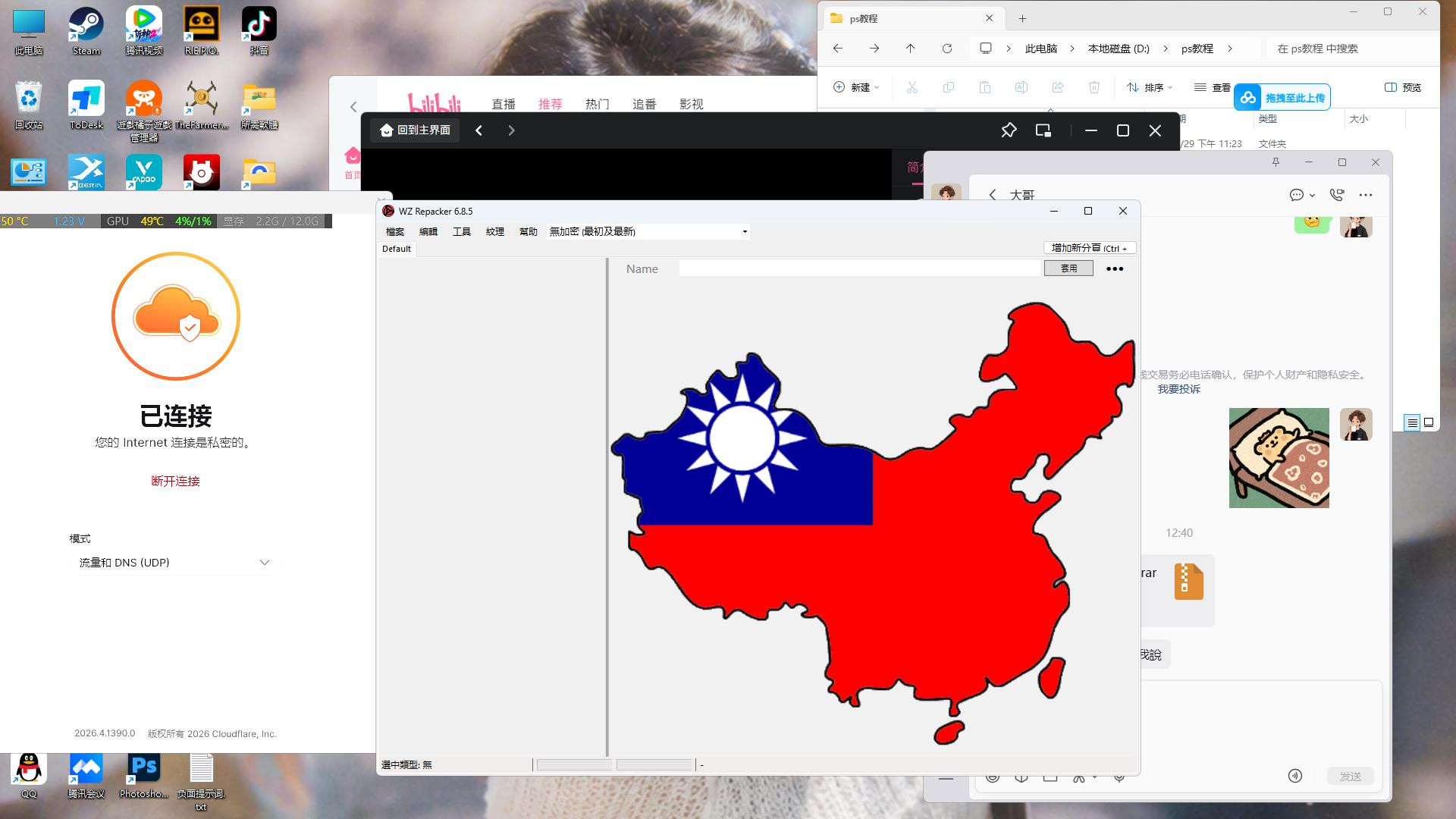Image resolution: width=1456 pixels, height=819 pixels.
Task: Toggle the 预览 preview pane in File Explorer
Action: (x=1403, y=87)
